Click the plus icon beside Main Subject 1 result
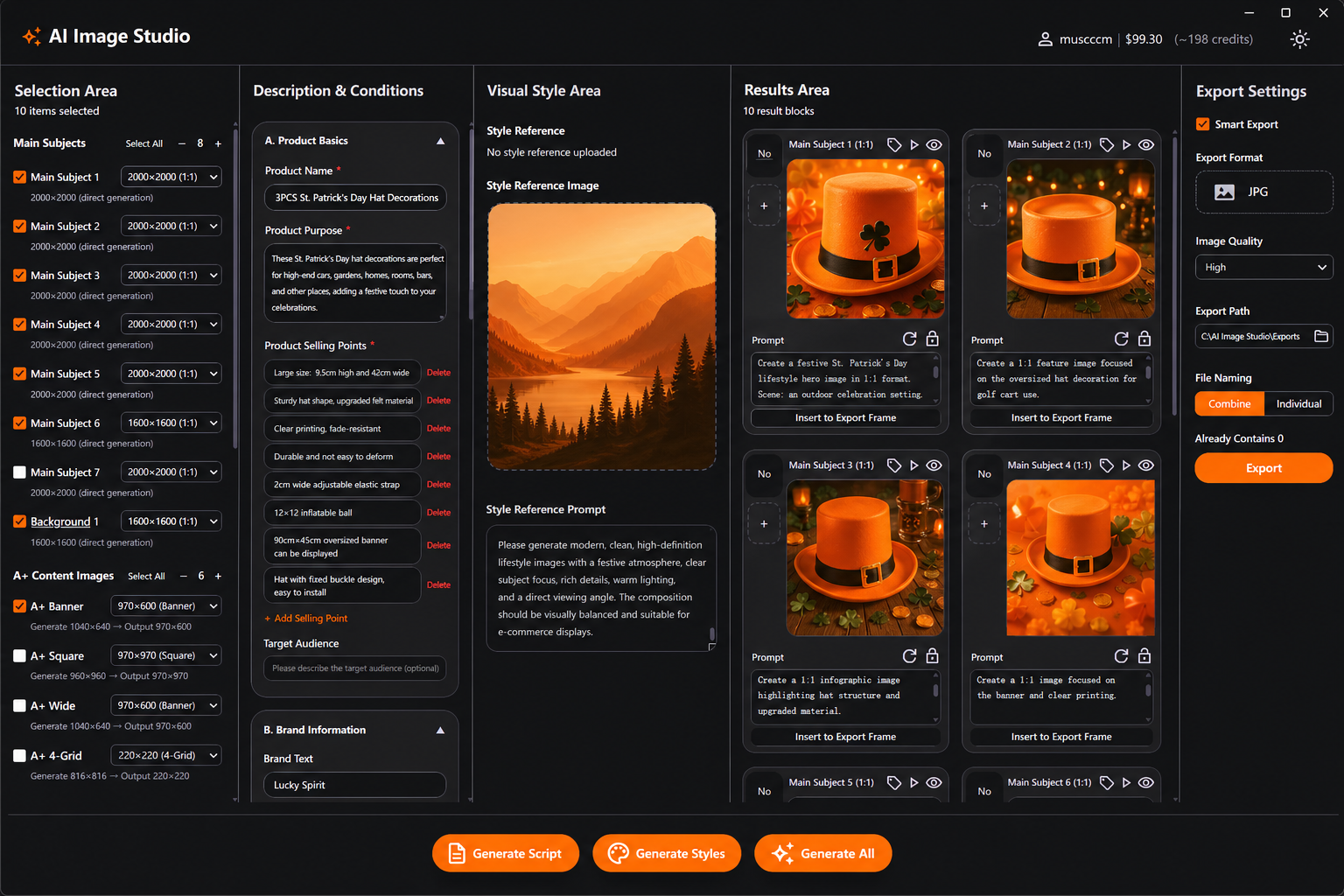 coord(764,205)
